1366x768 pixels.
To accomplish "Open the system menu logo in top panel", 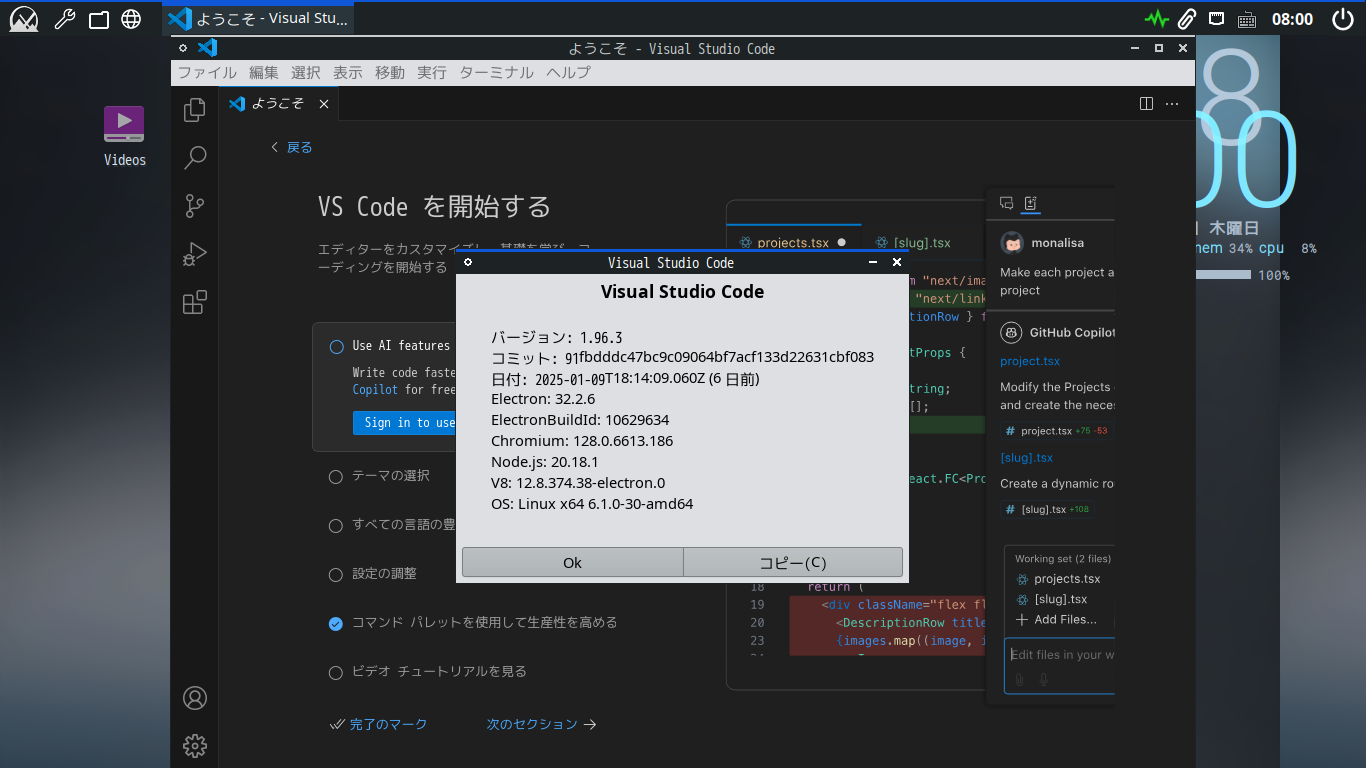I will coord(24,18).
